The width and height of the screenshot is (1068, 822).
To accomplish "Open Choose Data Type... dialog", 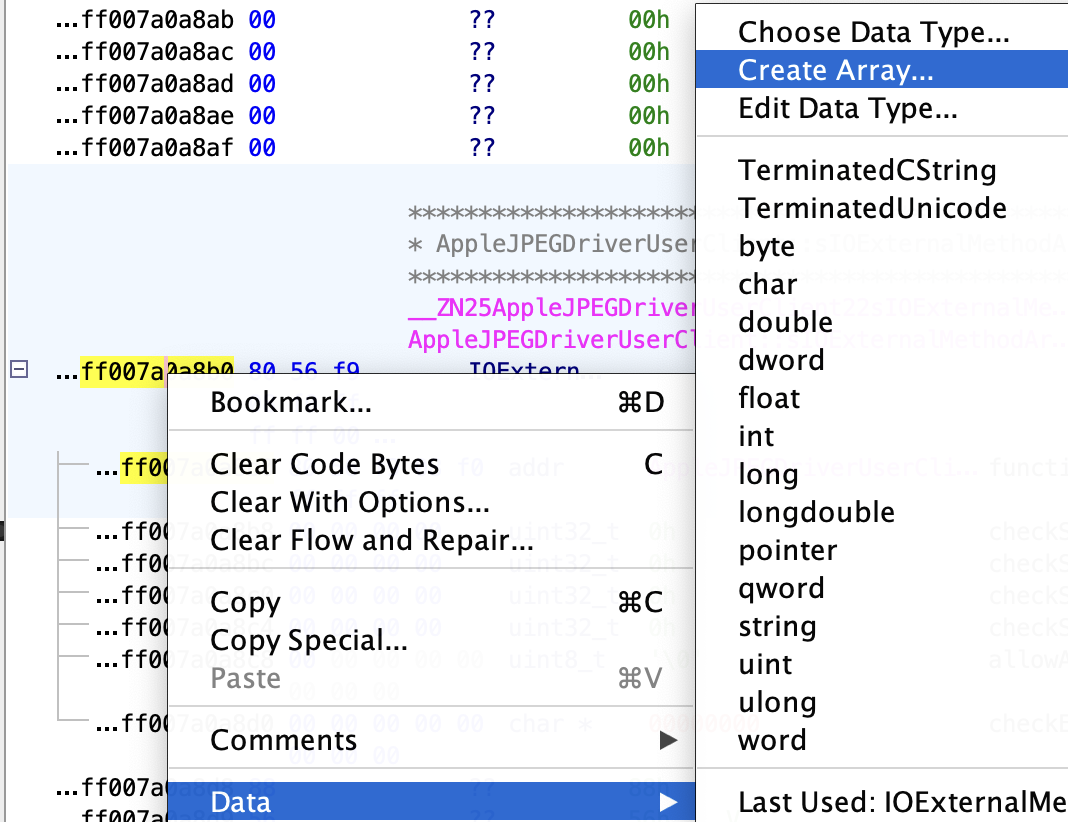I will tap(873, 32).
